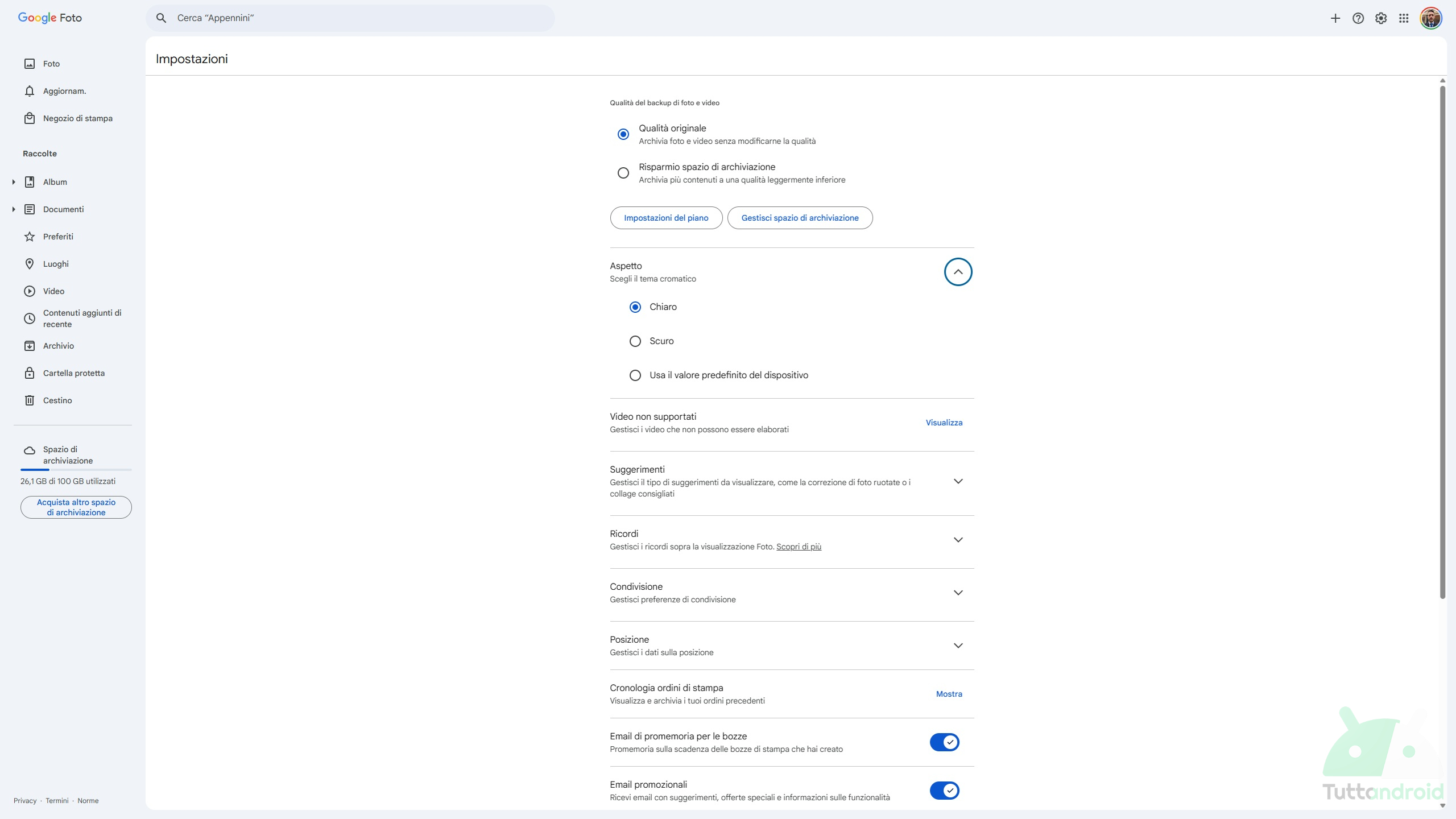Click the settings gear icon

pos(1381,18)
